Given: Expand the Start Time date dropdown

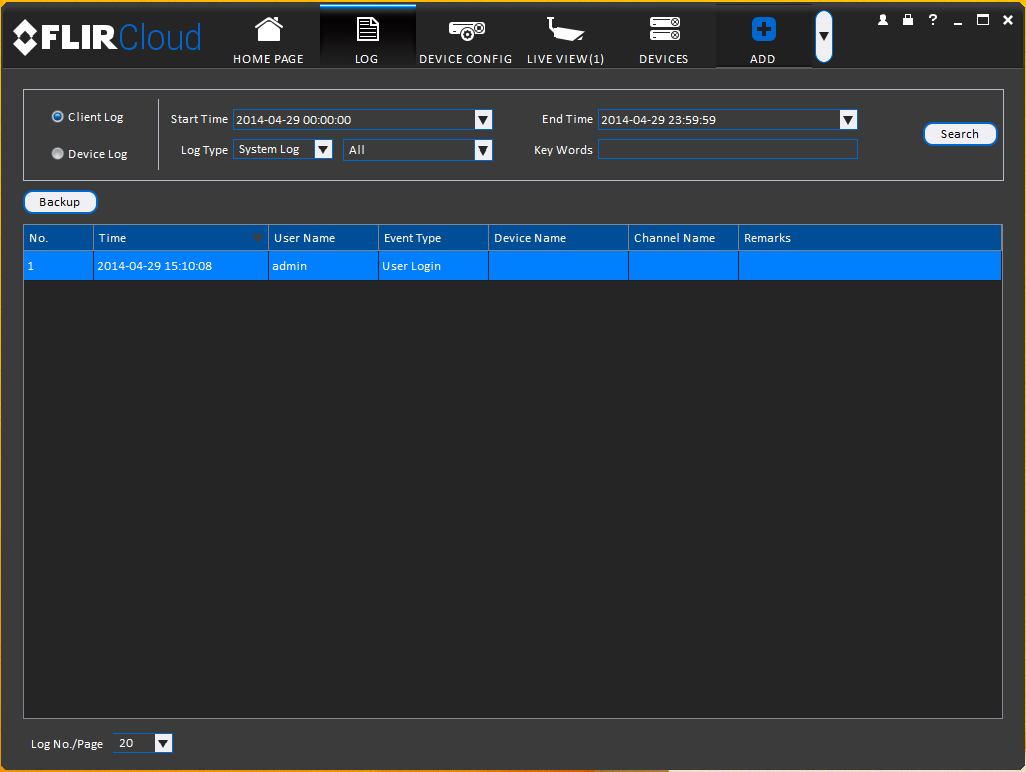Looking at the screenshot, I should (x=483, y=120).
